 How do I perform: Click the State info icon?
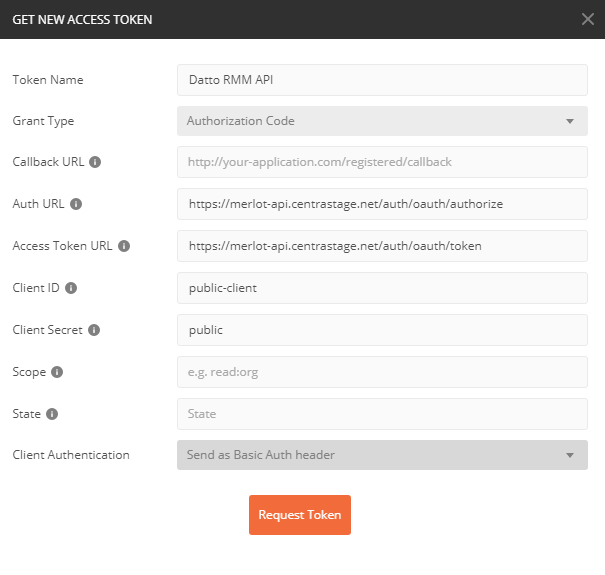[52, 414]
